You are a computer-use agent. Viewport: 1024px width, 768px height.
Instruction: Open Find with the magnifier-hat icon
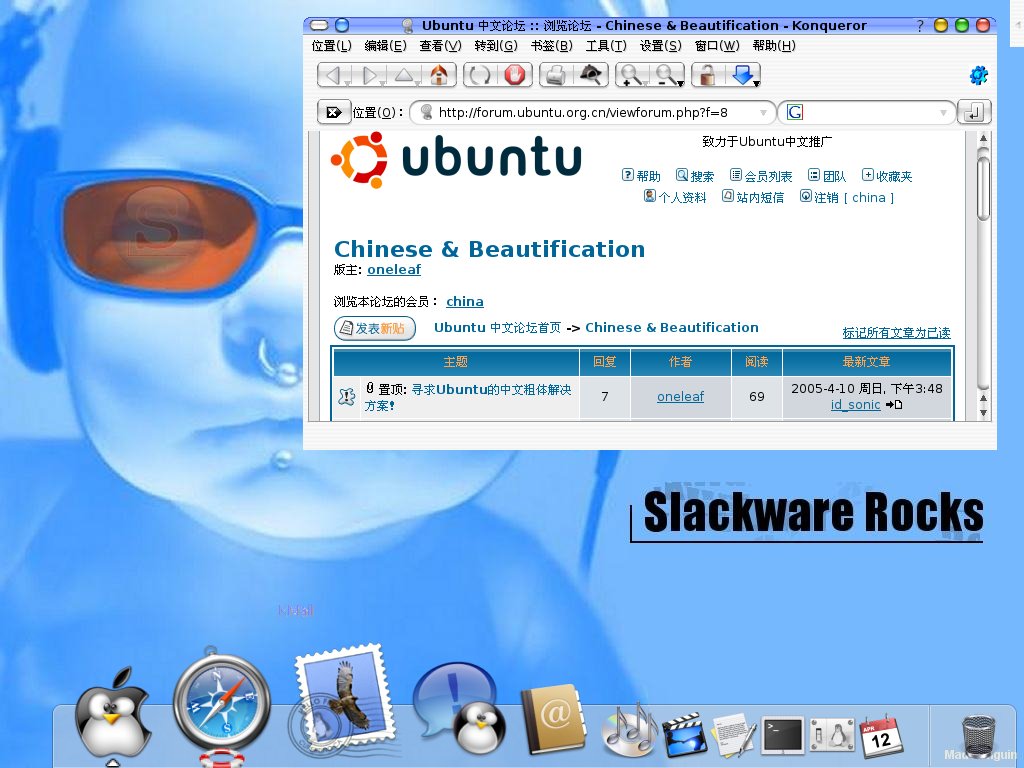[x=591, y=75]
